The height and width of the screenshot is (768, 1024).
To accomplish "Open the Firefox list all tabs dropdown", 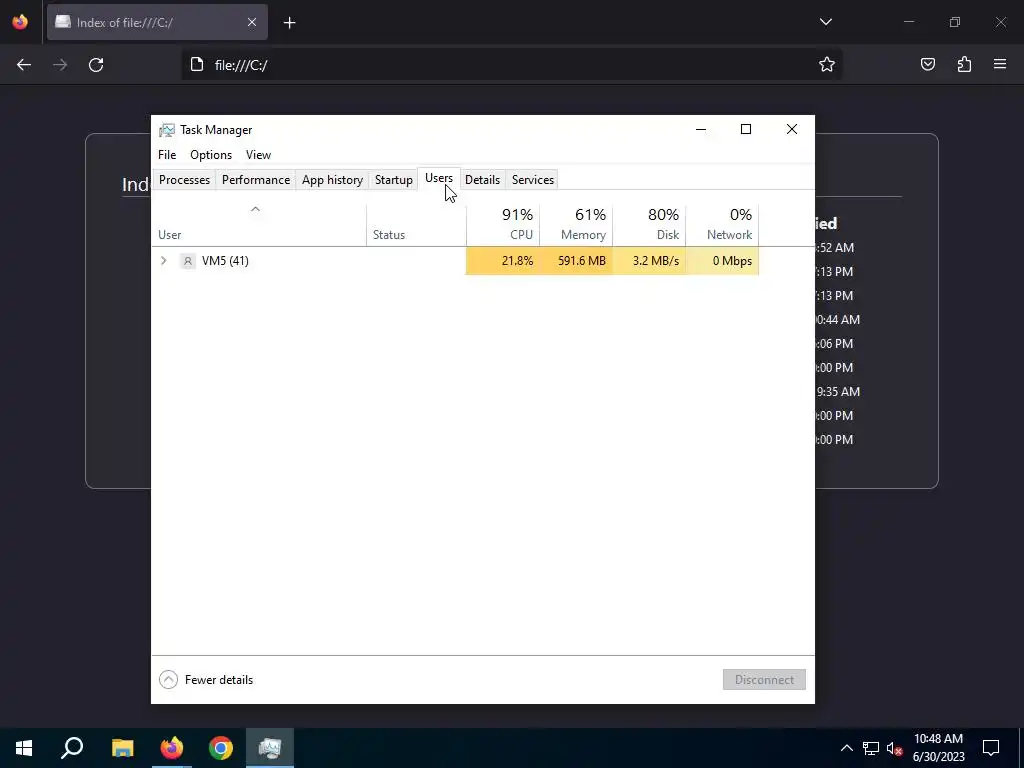I will click(x=825, y=22).
